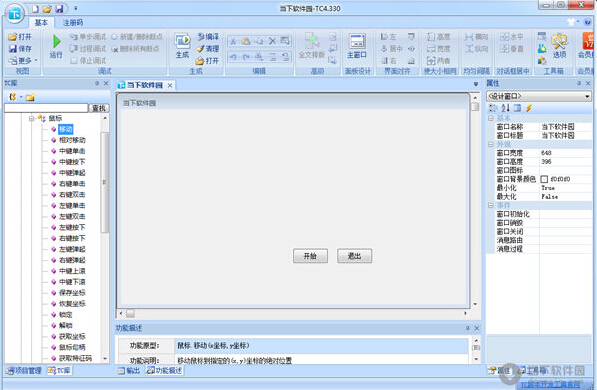Click the 窗口宽度 value 648
Viewport: 597px width, 390px height.
(x=546, y=153)
